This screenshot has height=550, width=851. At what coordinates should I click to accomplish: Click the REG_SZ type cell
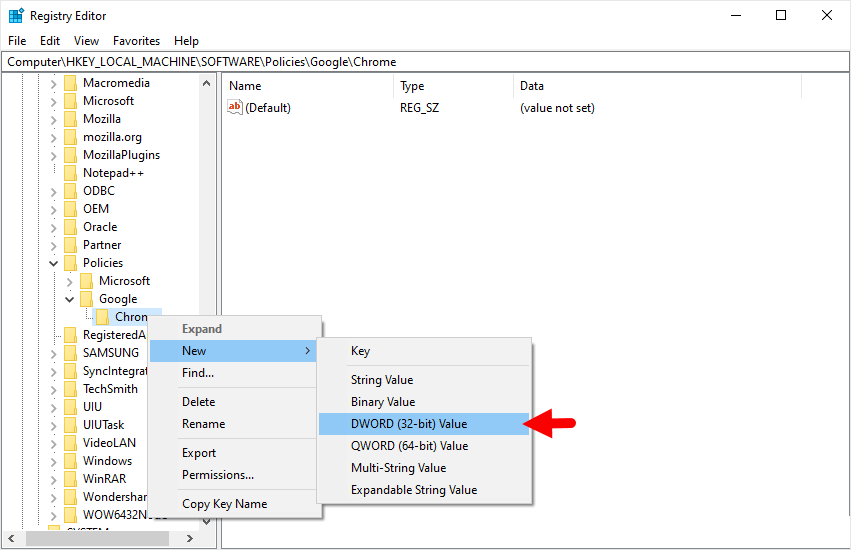[x=420, y=108]
